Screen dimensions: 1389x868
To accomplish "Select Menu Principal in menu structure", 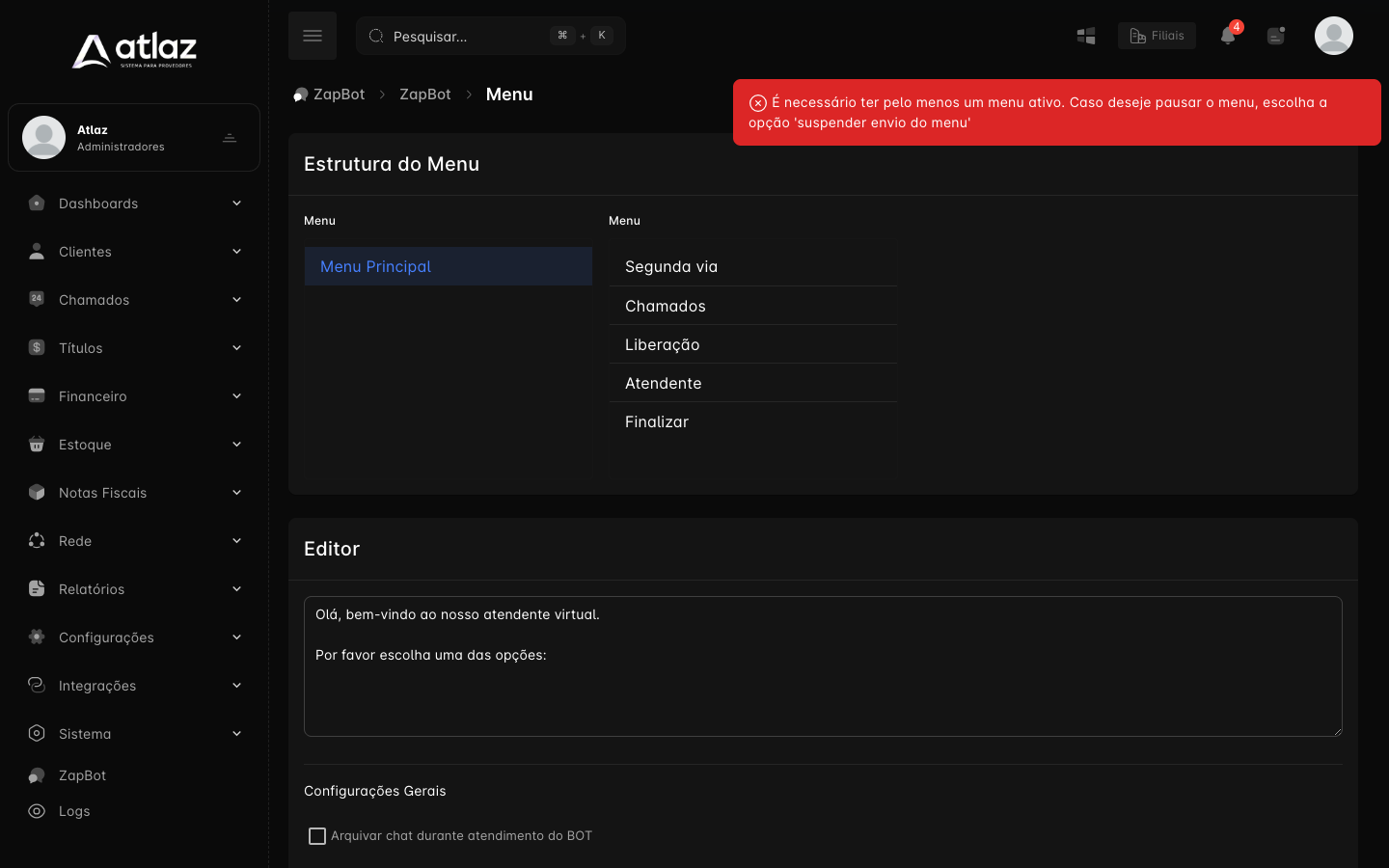I will [449, 266].
